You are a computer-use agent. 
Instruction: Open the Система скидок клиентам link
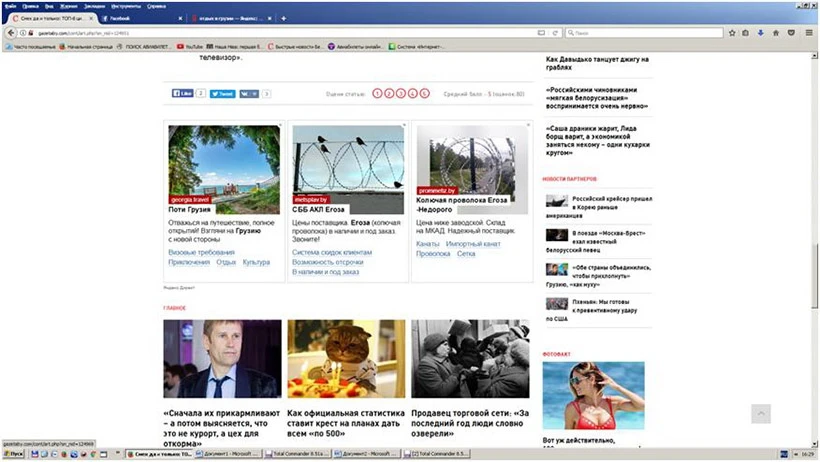coord(332,252)
